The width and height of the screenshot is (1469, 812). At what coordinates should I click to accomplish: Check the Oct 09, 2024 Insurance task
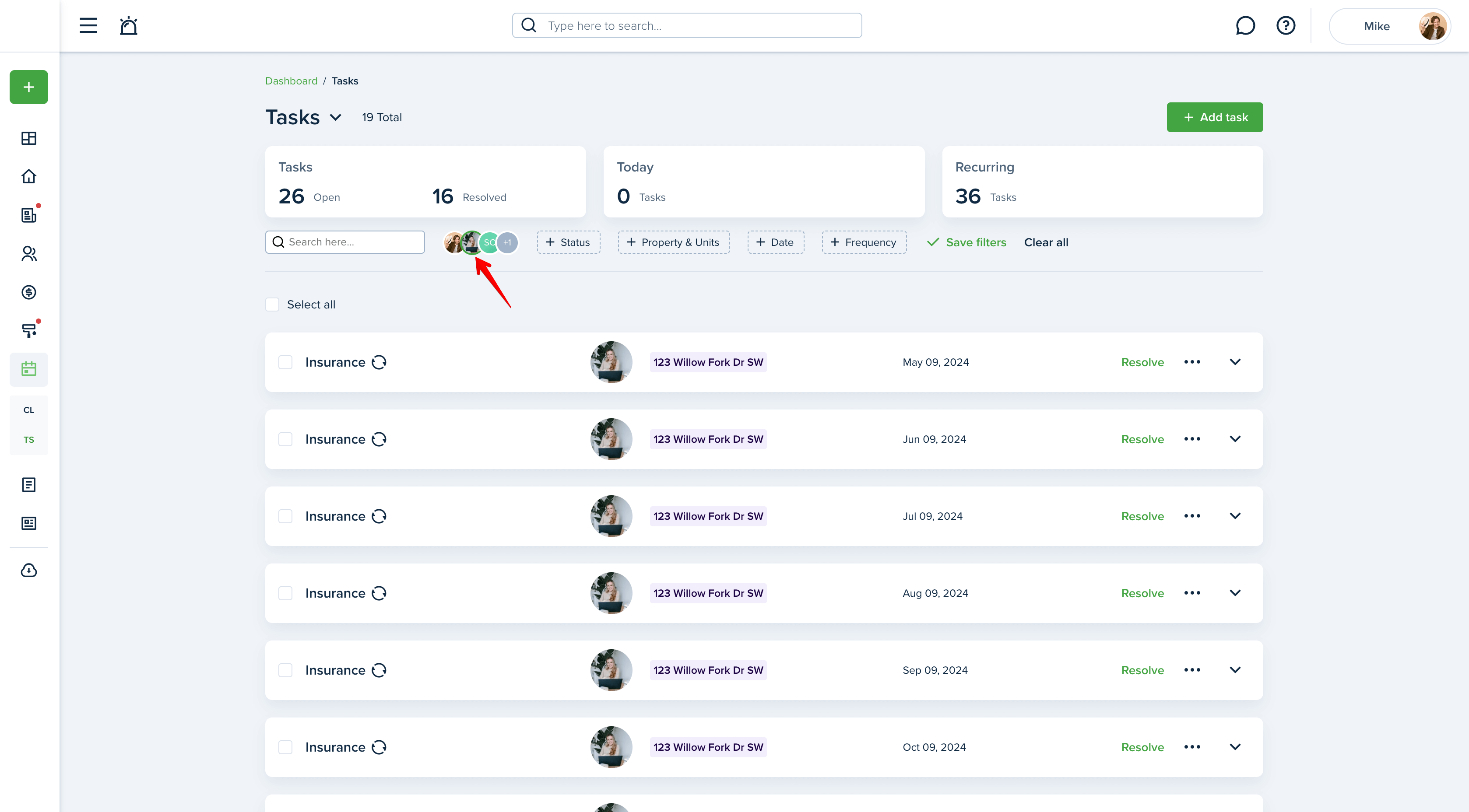(x=286, y=747)
